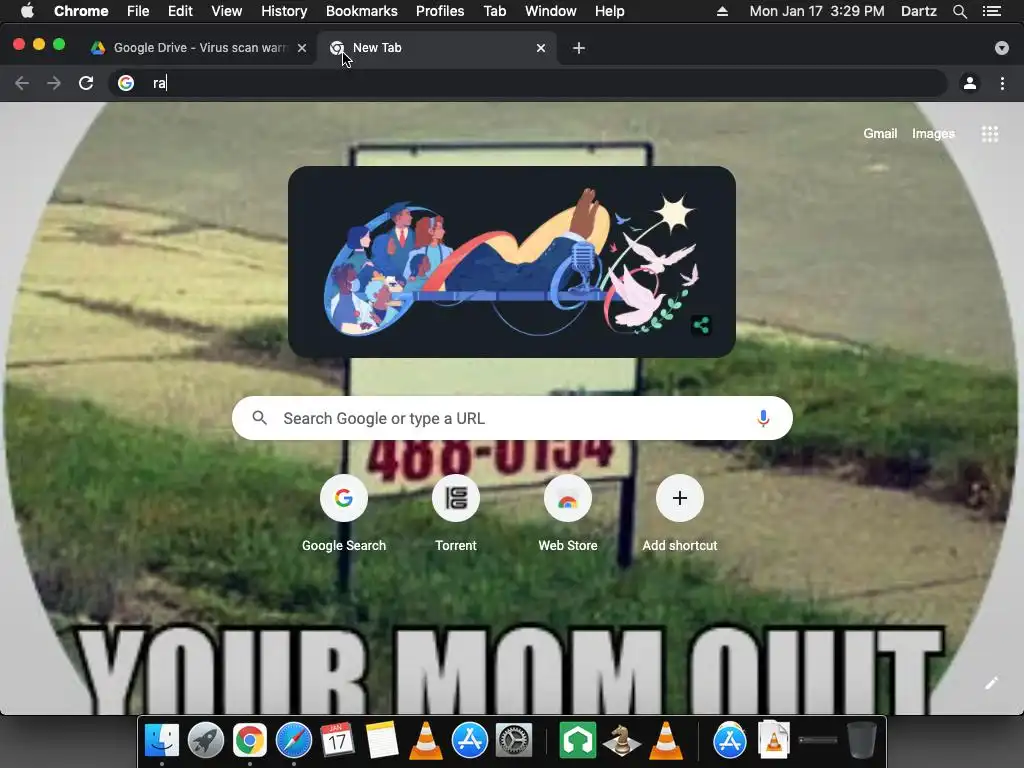Viewport: 1024px width, 768px height.
Task: Open the Web Store shortcut
Action: coord(568,513)
